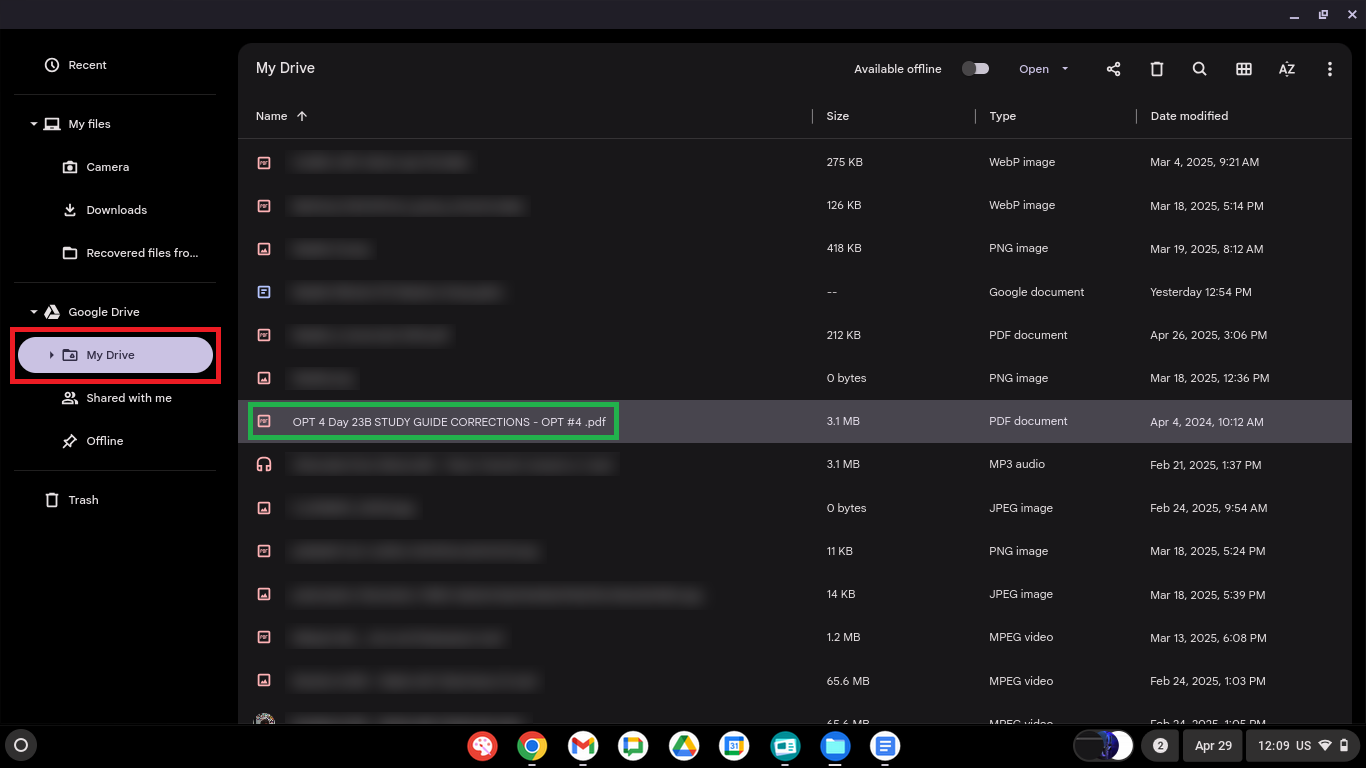Open the Trash folder
This screenshot has width=1366, height=768.
(x=83, y=500)
